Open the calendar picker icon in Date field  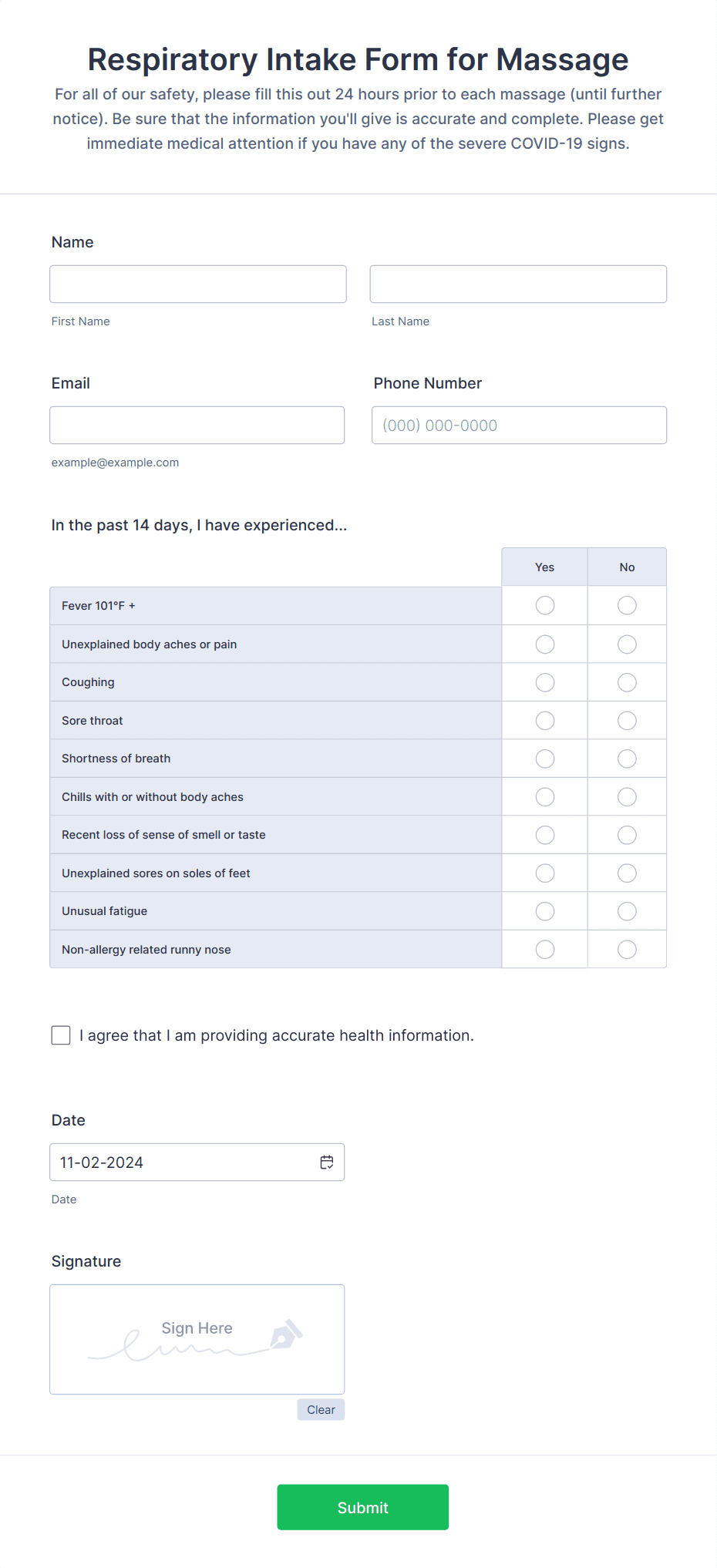pos(327,1162)
